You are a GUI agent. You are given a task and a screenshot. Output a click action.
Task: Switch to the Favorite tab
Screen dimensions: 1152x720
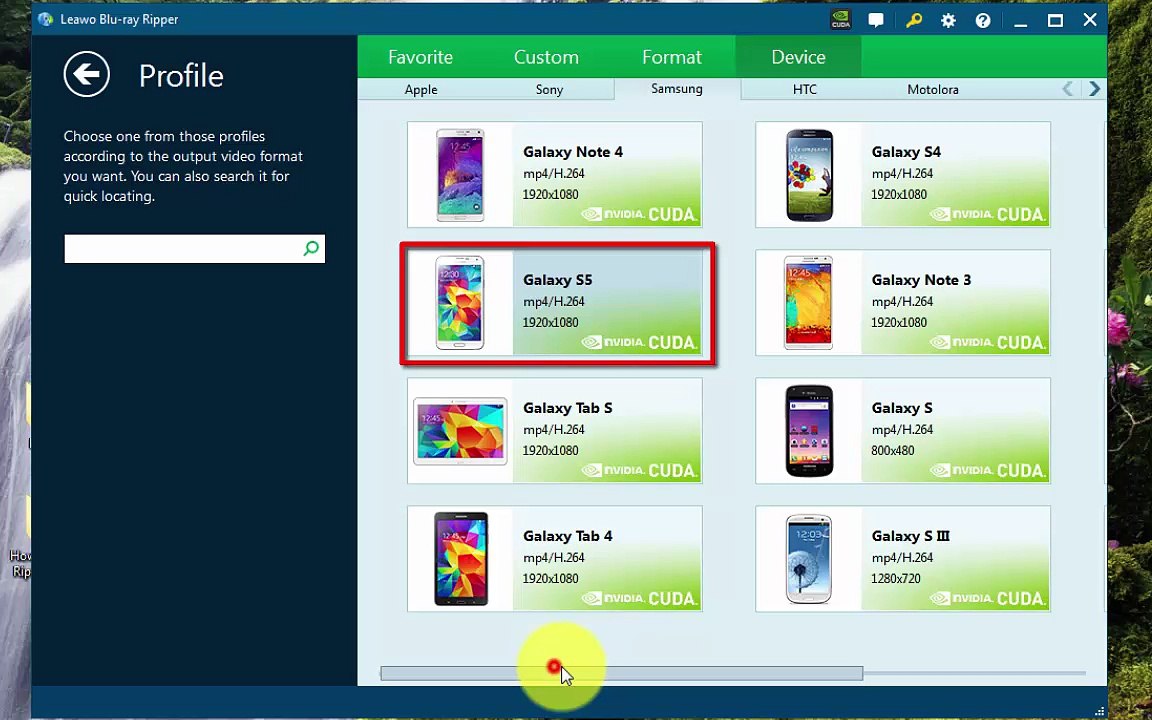tap(420, 57)
